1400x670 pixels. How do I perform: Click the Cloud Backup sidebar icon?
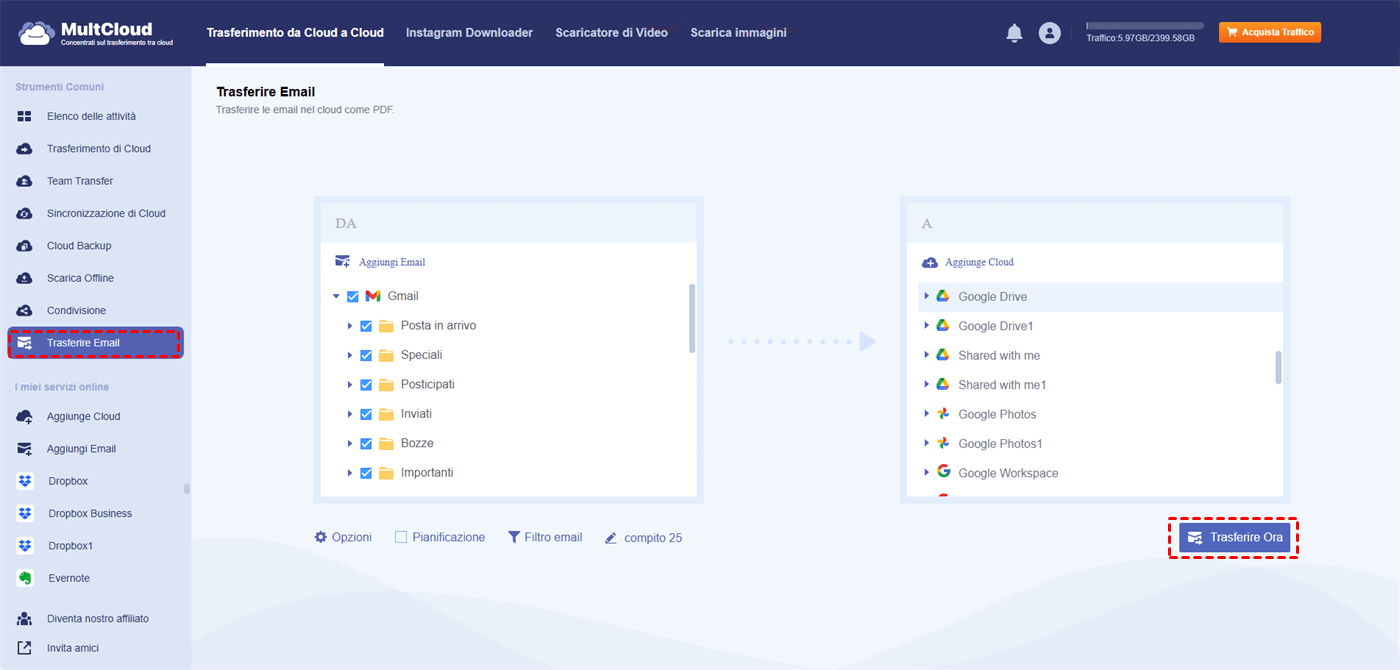25,246
